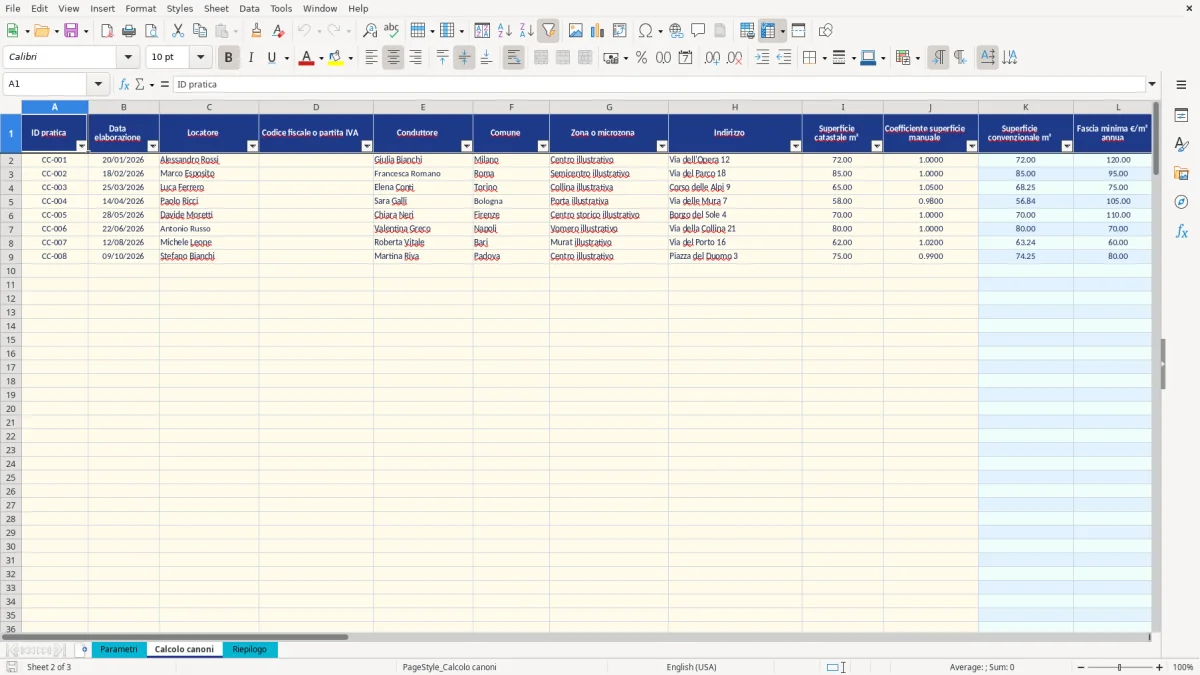Sort ascending A to Z icon
Image resolution: width=1200 pixels, height=675 pixels.
(505, 31)
